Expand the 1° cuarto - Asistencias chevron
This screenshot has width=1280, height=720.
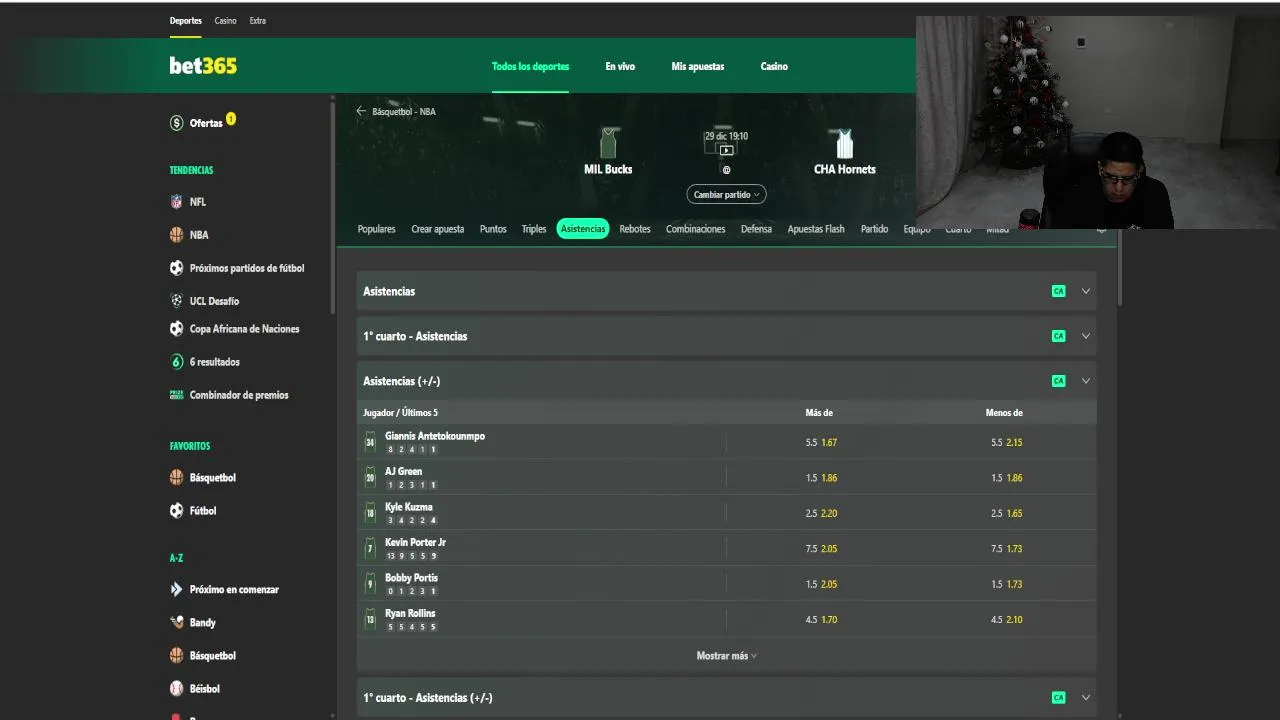pyautogui.click(x=1086, y=336)
